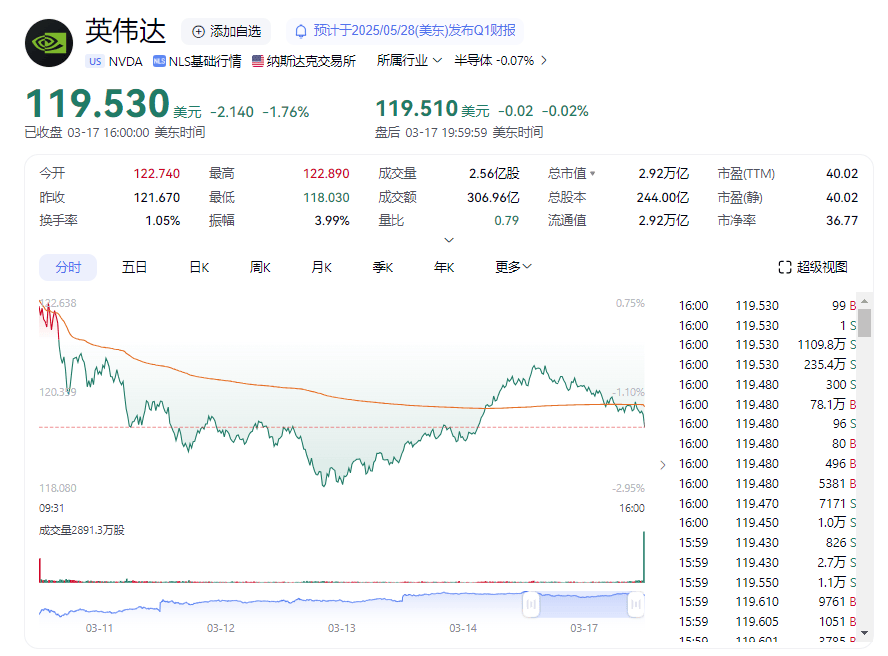Switch to the 月K chart tab
This screenshot has height=656, width=888.
click(321, 267)
